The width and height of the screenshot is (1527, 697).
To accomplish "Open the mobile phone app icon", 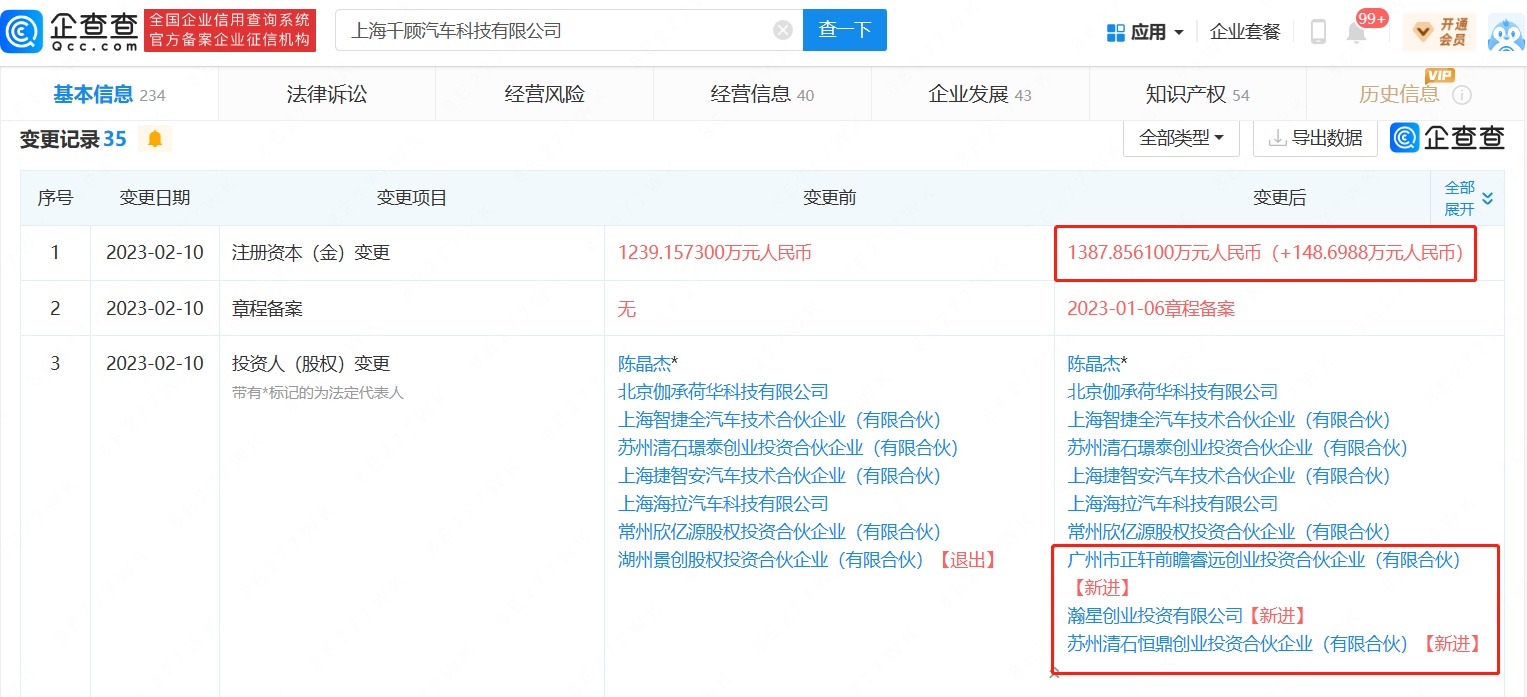I will [x=1318, y=32].
